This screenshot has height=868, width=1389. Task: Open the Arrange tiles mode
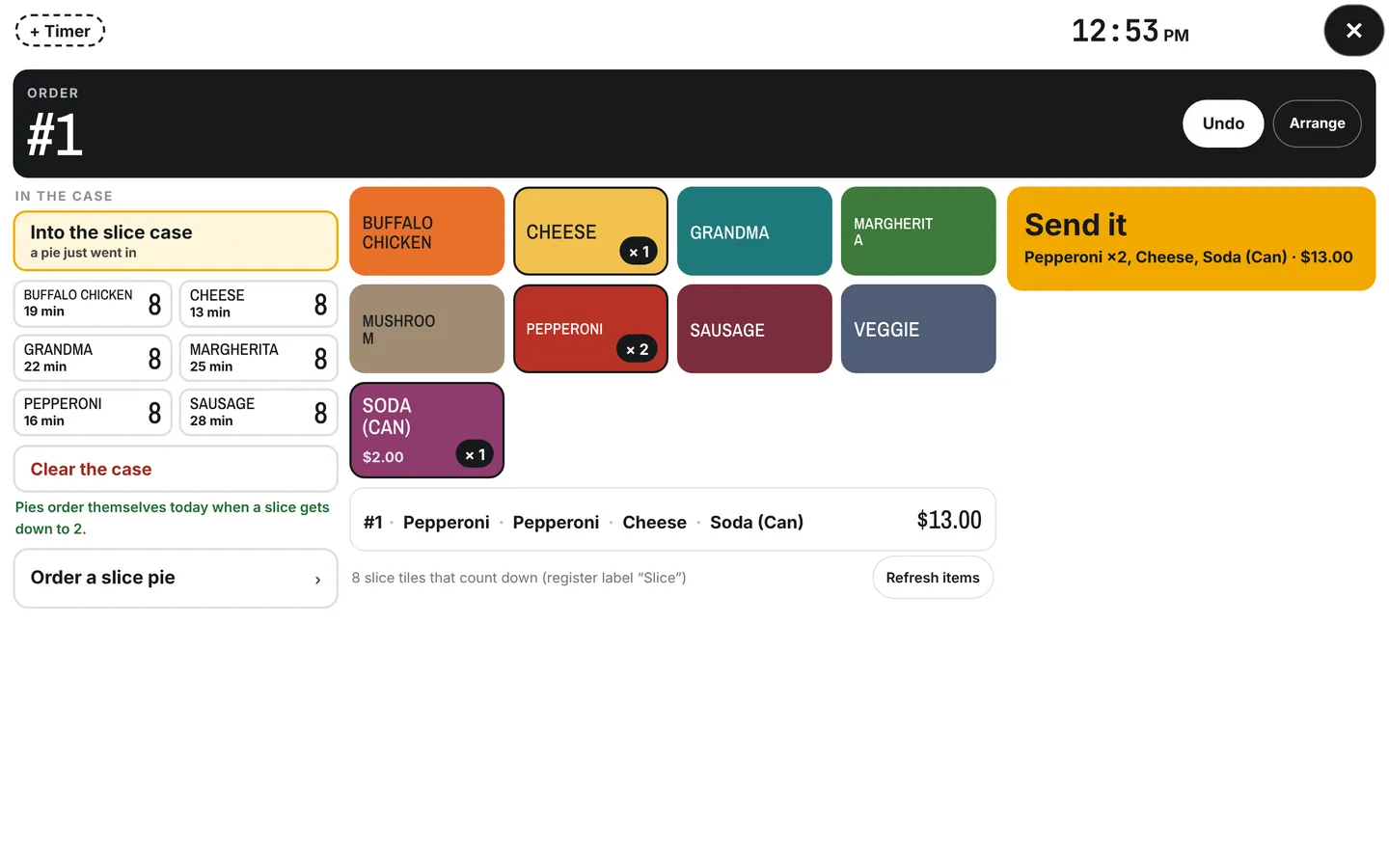pyautogui.click(x=1317, y=123)
